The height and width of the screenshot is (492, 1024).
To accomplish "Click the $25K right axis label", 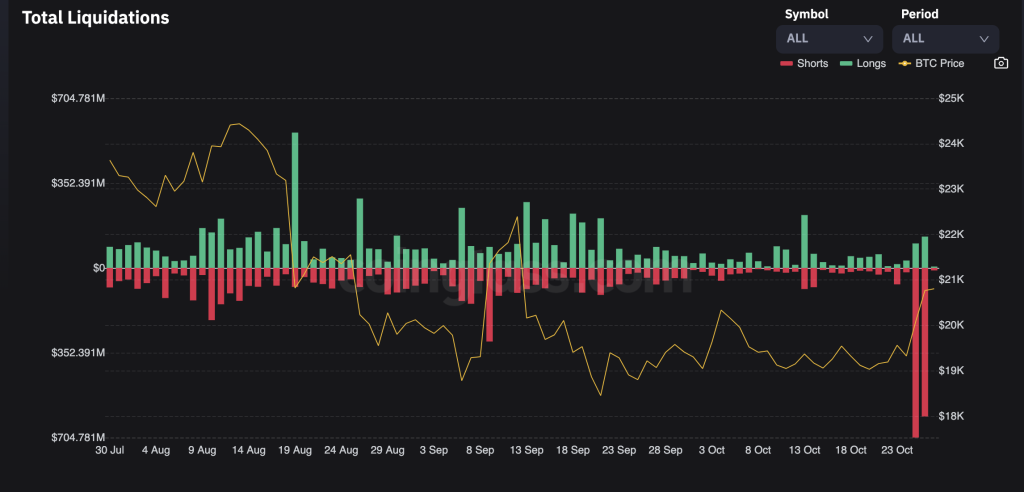I will (x=951, y=98).
